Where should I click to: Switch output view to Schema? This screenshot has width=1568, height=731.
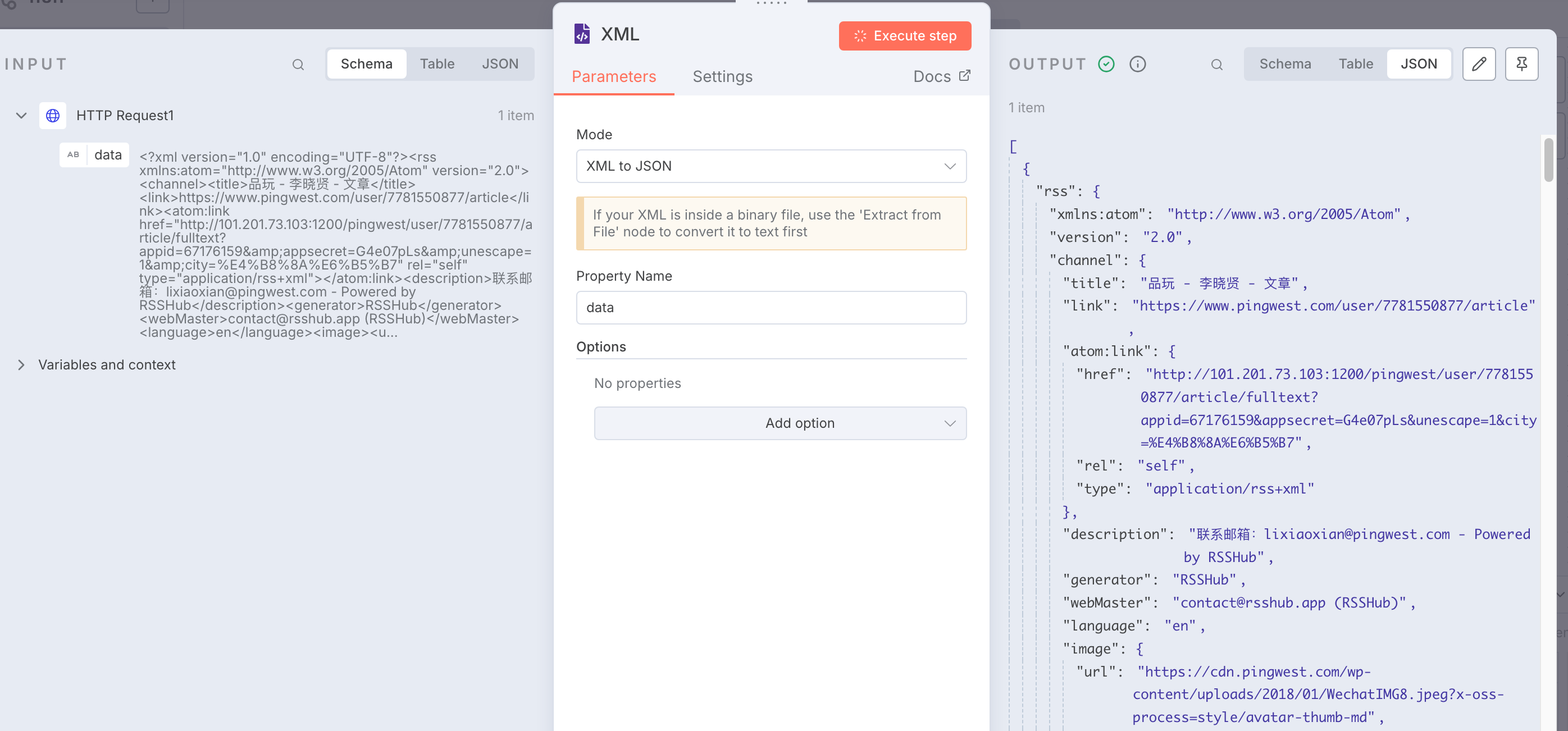(x=1284, y=64)
